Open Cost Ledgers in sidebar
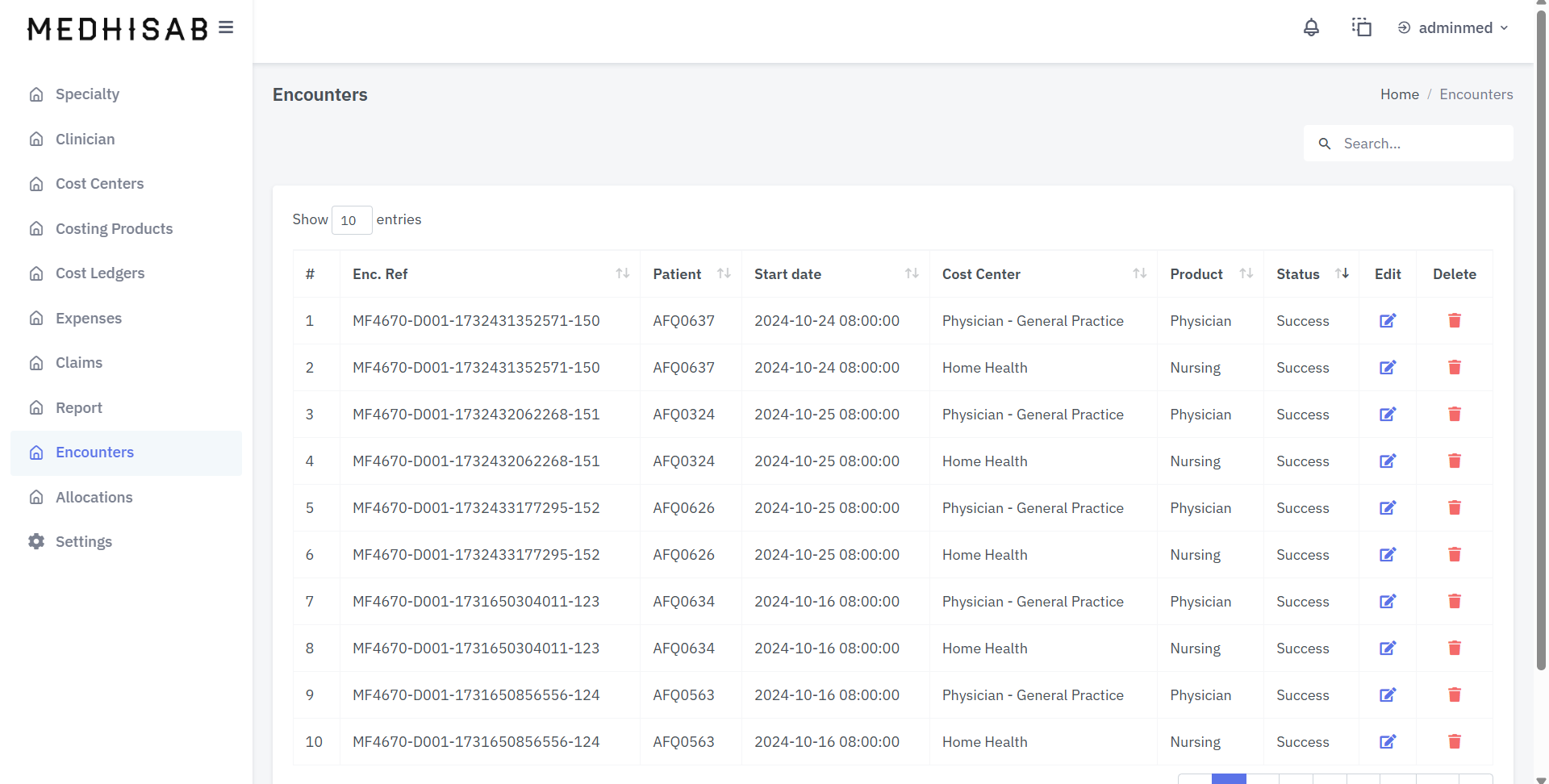The width and height of the screenshot is (1549, 784). coord(100,273)
